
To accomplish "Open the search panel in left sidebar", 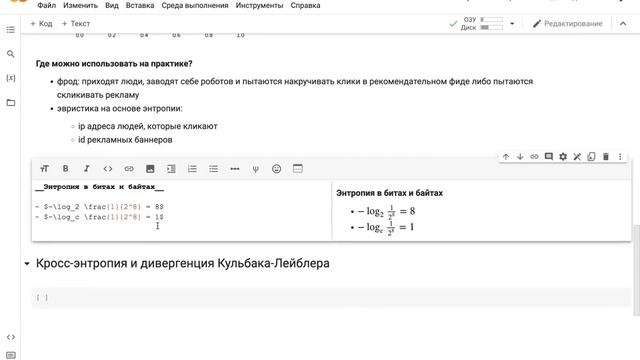I will tap(11, 54).
